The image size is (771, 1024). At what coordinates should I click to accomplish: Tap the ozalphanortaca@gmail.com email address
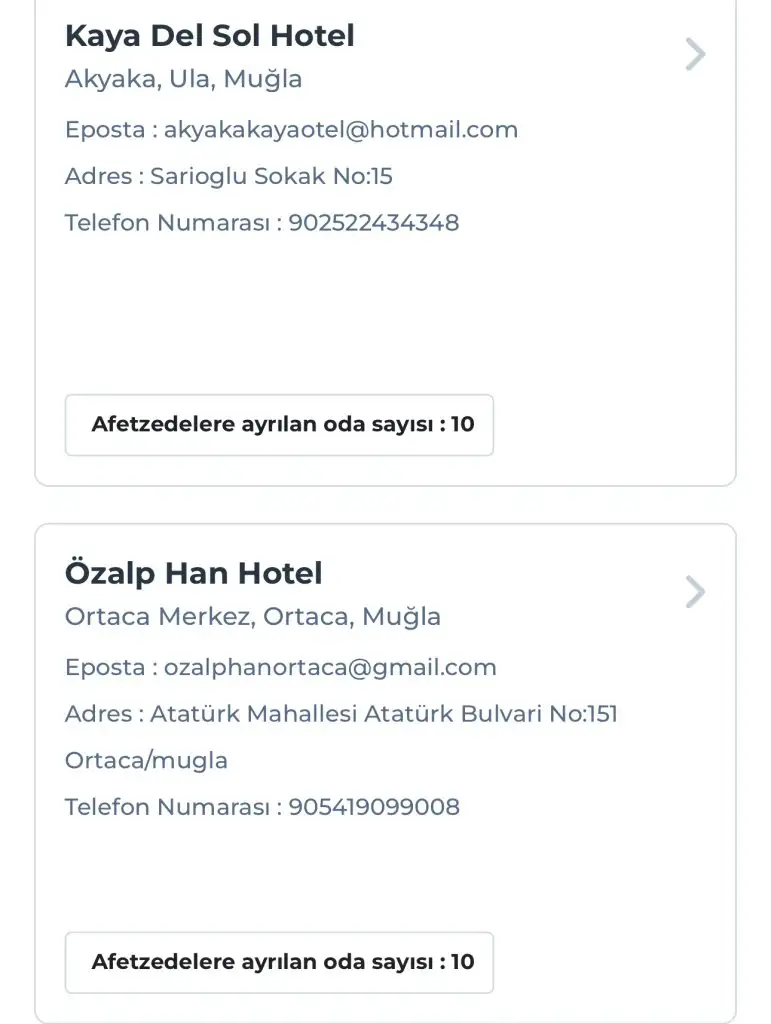[x=330, y=668]
